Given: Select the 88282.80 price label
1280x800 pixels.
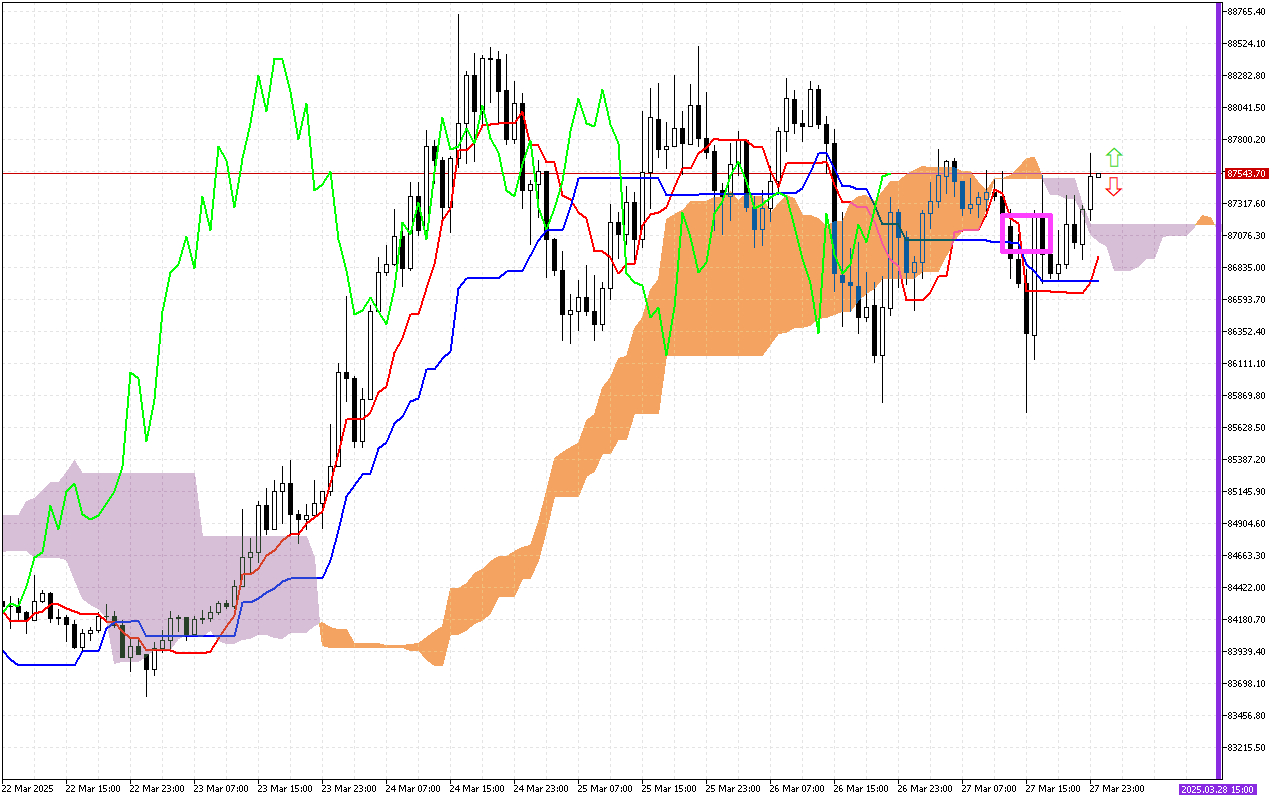Looking at the screenshot, I should [x=1246, y=76].
